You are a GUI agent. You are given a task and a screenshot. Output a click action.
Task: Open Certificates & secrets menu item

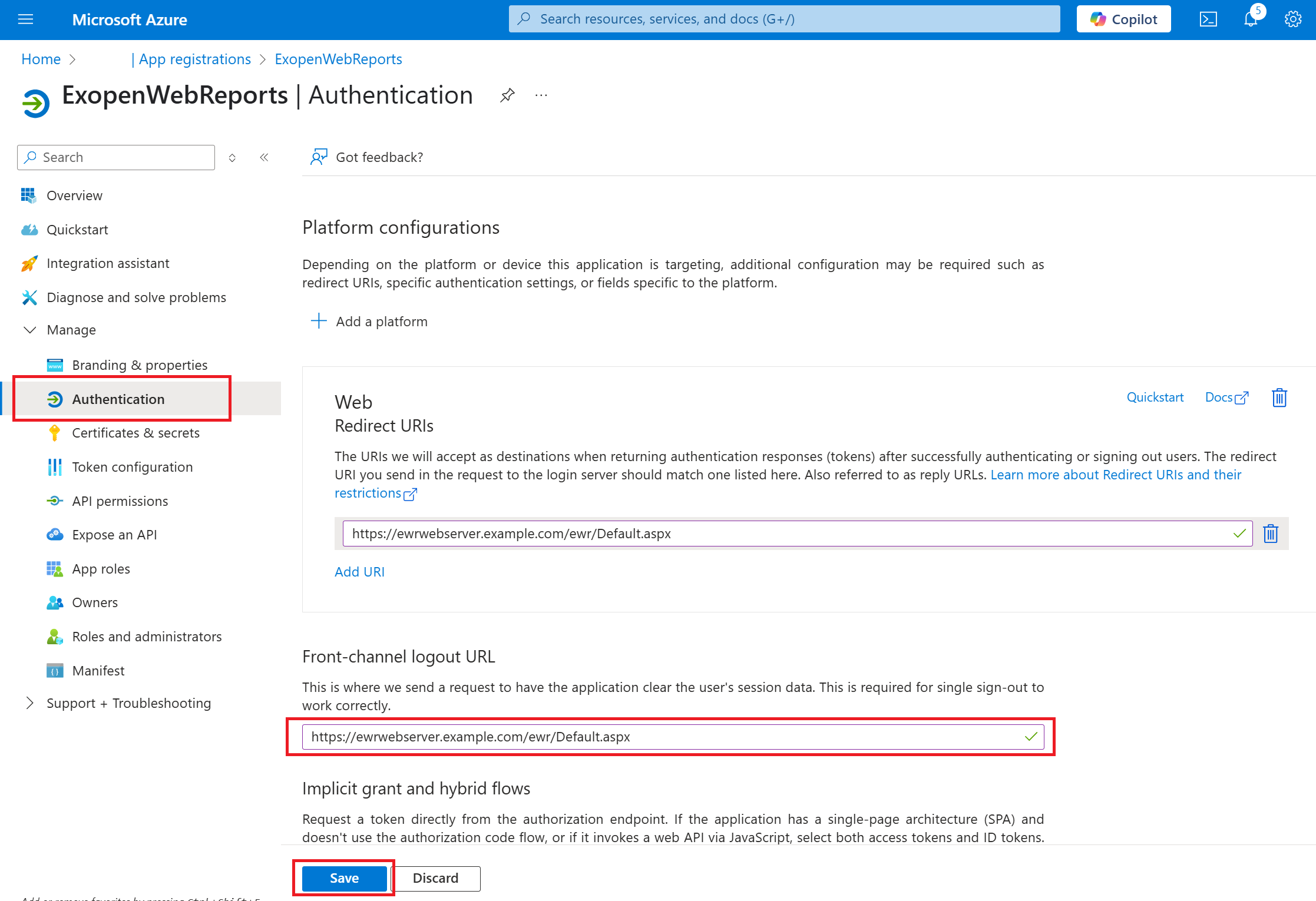(135, 433)
